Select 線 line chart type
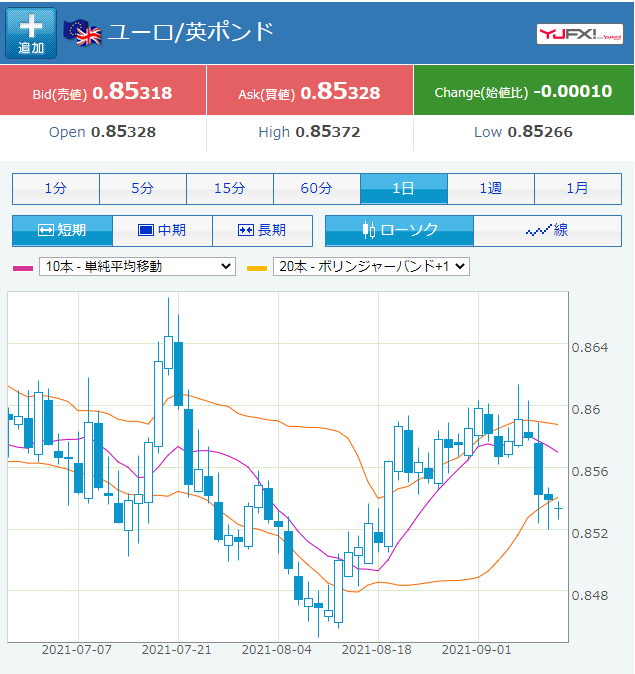The width and height of the screenshot is (635, 674). tap(548, 231)
